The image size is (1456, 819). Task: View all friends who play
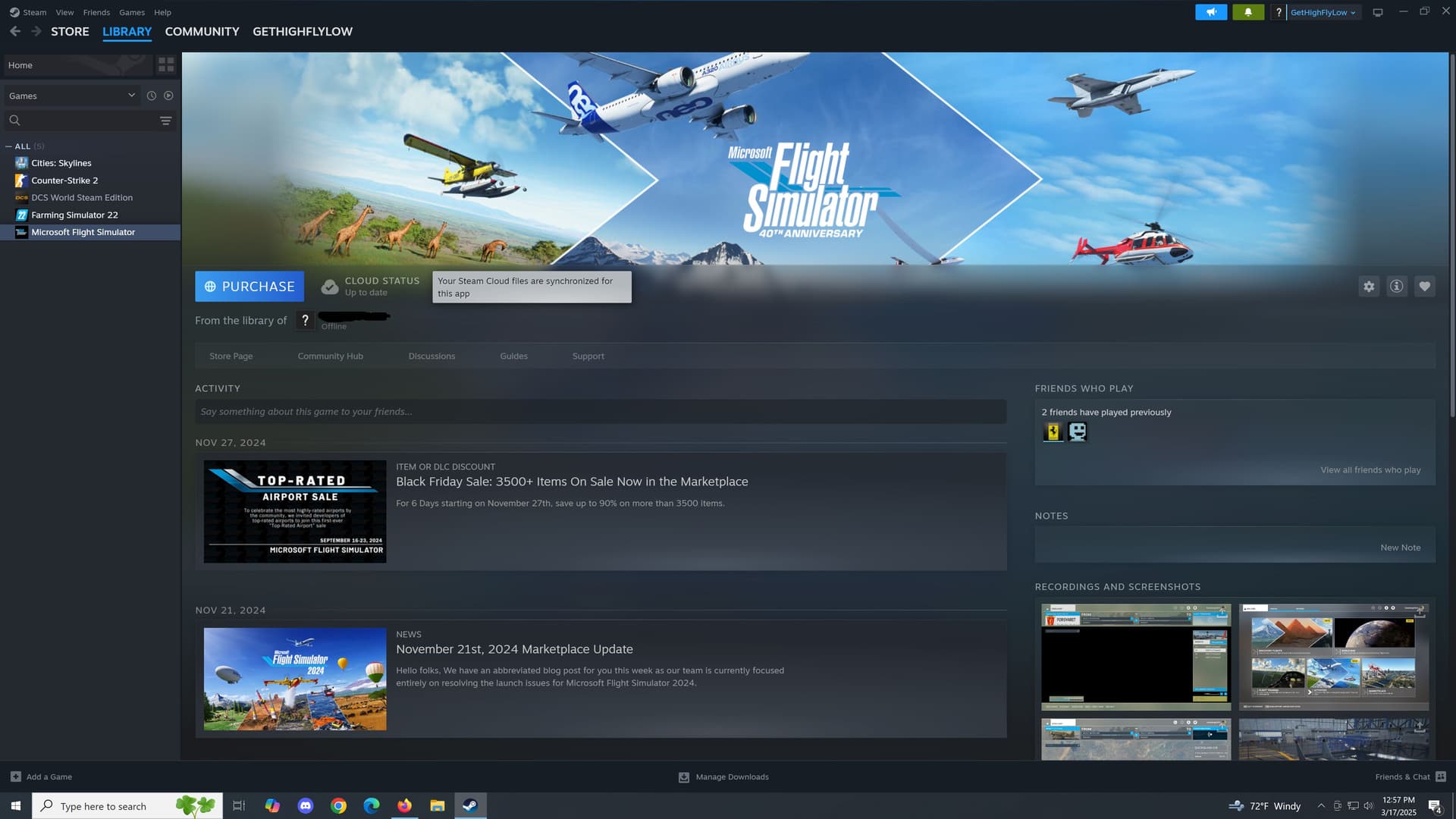pos(1370,470)
